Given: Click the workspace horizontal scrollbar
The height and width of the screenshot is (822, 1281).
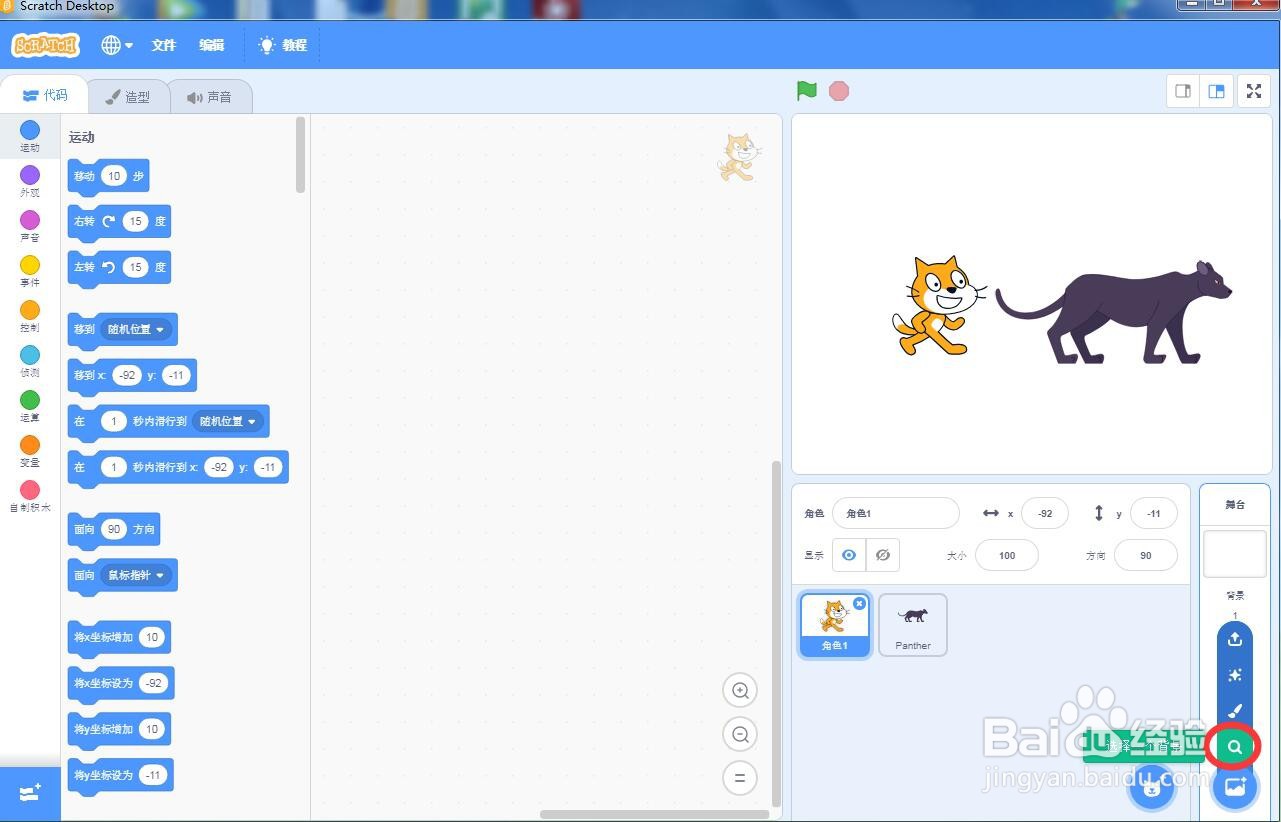Looking at the screenshot, I should pyautogui.click(x=654, y=814).
